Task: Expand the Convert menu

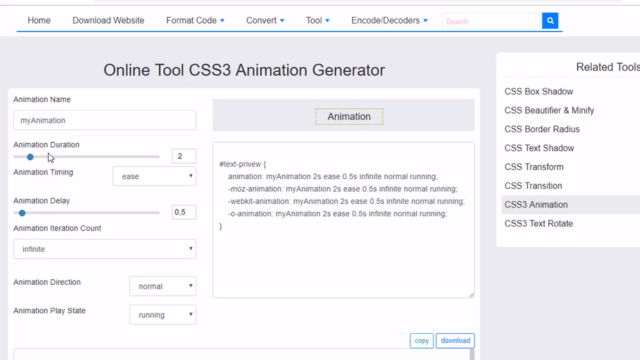Action: (x=265, y=20)
